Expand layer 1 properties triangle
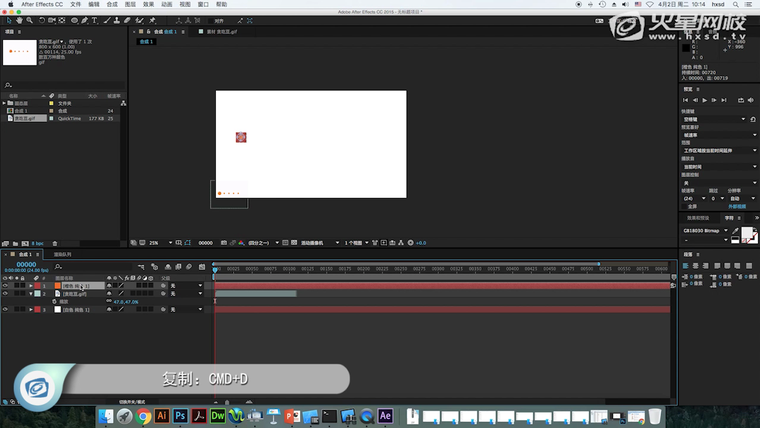This screenshot has height=428, width=760. [30, 286]
